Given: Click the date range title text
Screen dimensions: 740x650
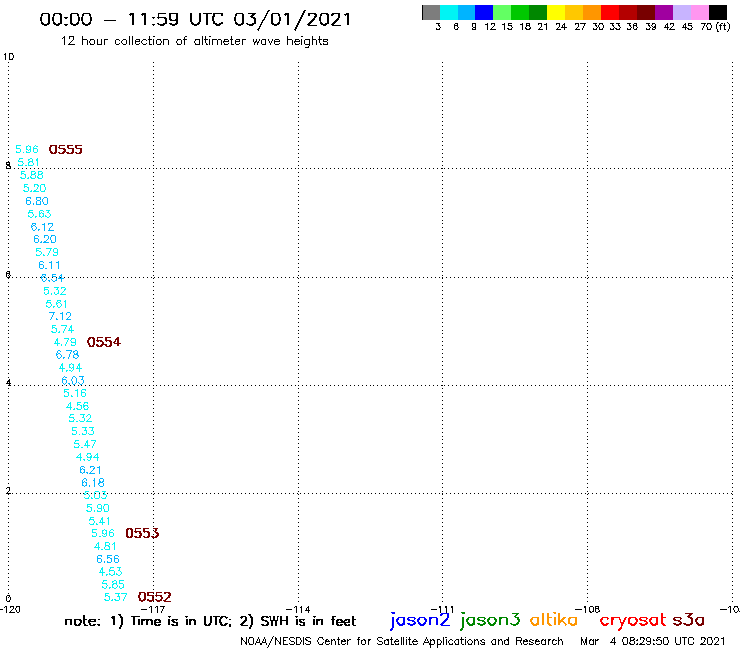Looking at the screenshot, I should point(195,20).
